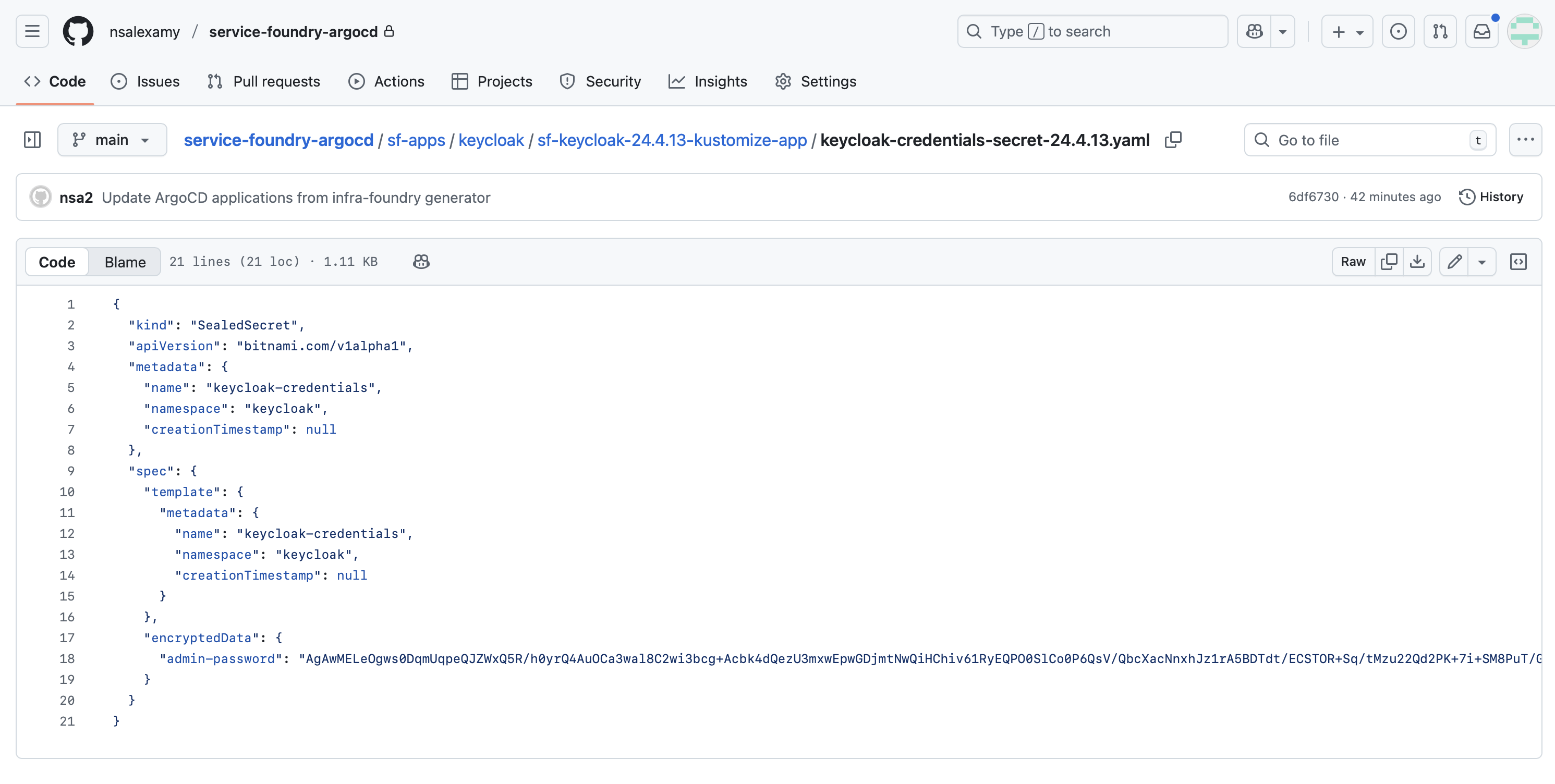The width and height of the screenshot is (1555, 784).
Task: Open symbols panel icon
Action: pos(1518,262)
